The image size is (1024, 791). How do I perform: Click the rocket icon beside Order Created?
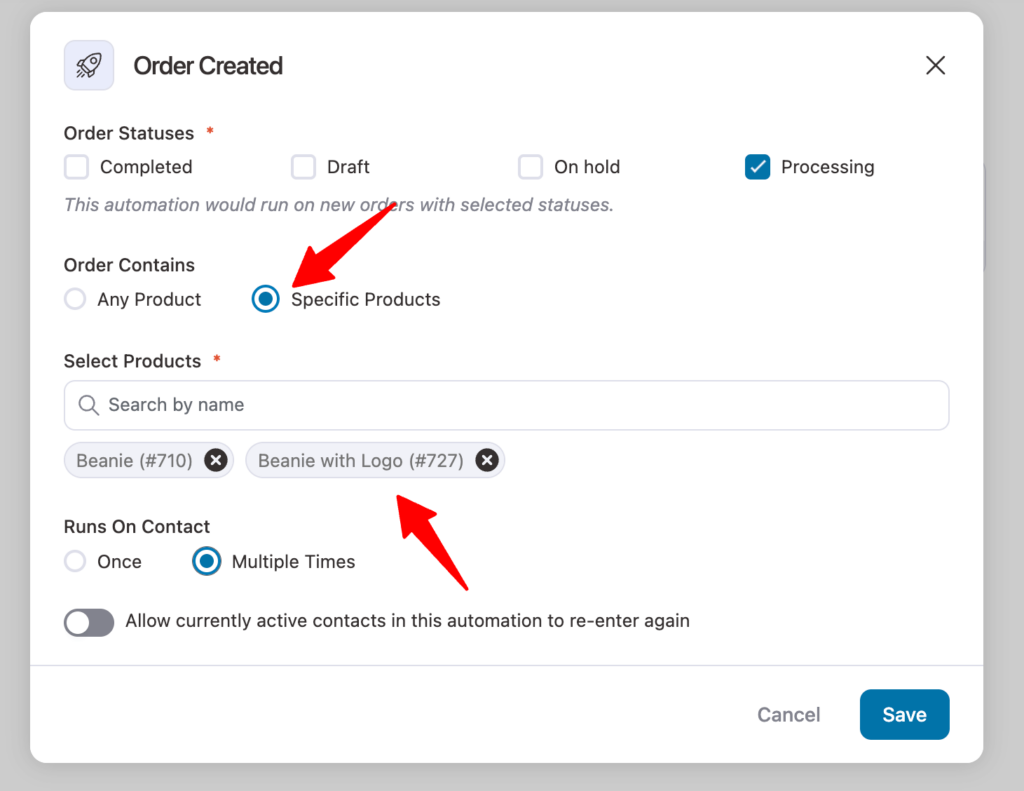[x=88, y=65]
